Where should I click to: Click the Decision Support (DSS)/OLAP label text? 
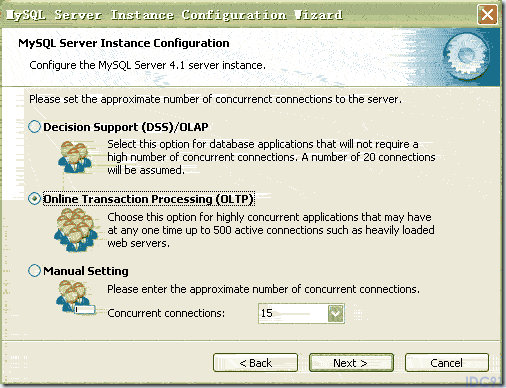[x=126, y=127]
